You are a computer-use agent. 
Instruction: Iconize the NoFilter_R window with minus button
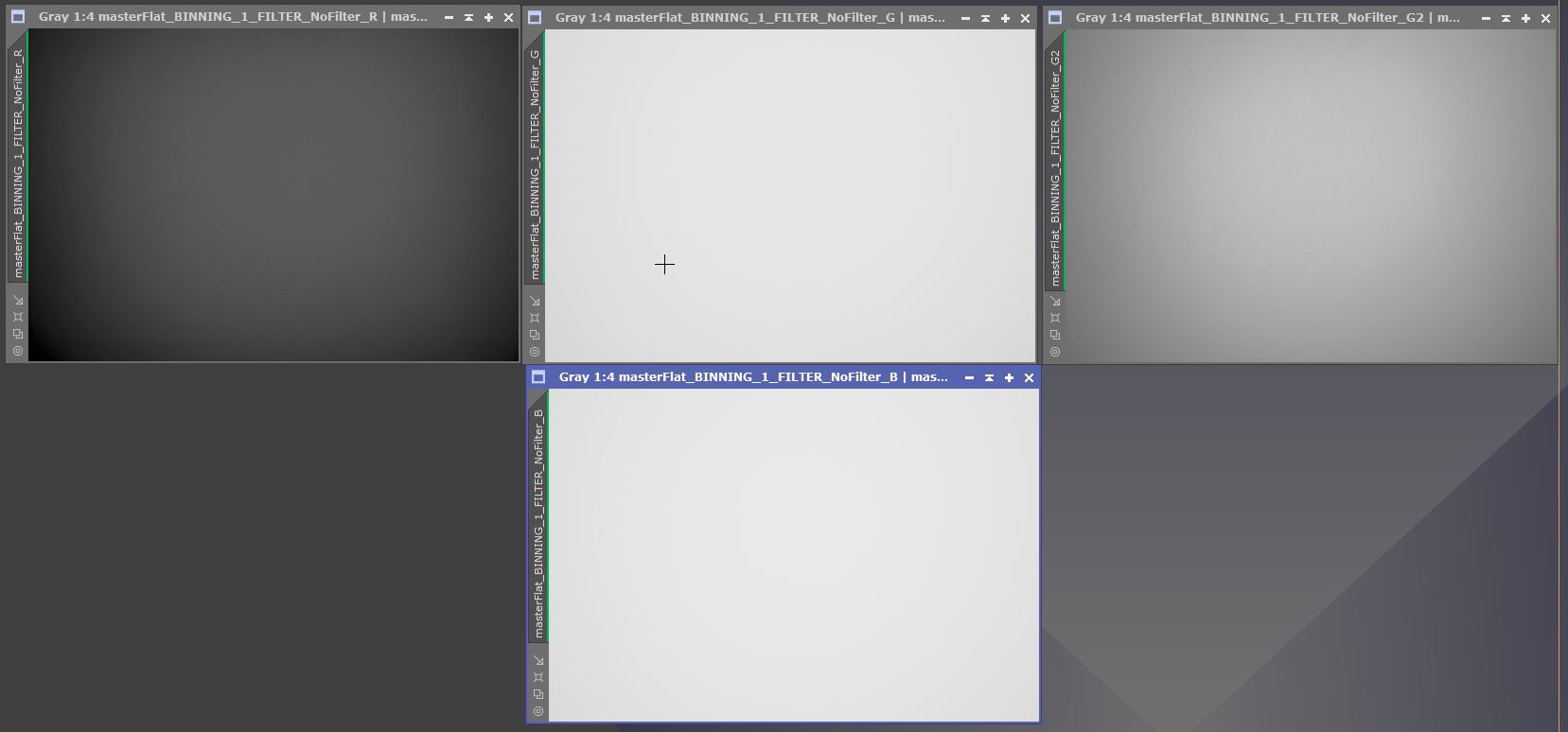449,17
